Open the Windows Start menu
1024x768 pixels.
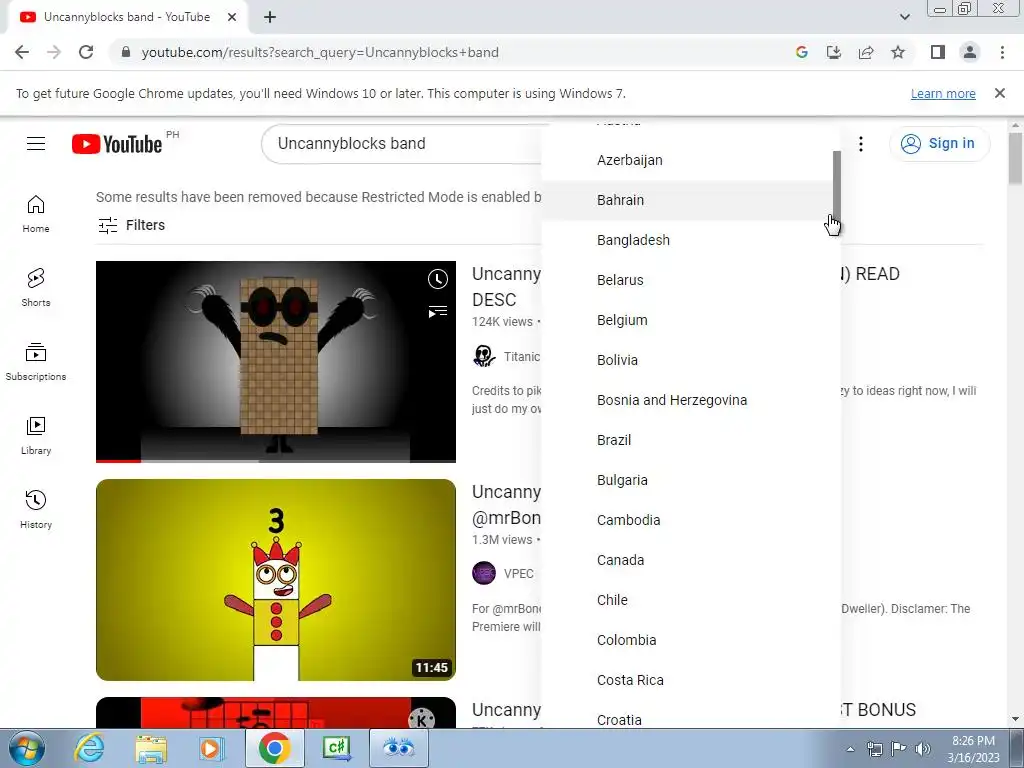(27, 748)
